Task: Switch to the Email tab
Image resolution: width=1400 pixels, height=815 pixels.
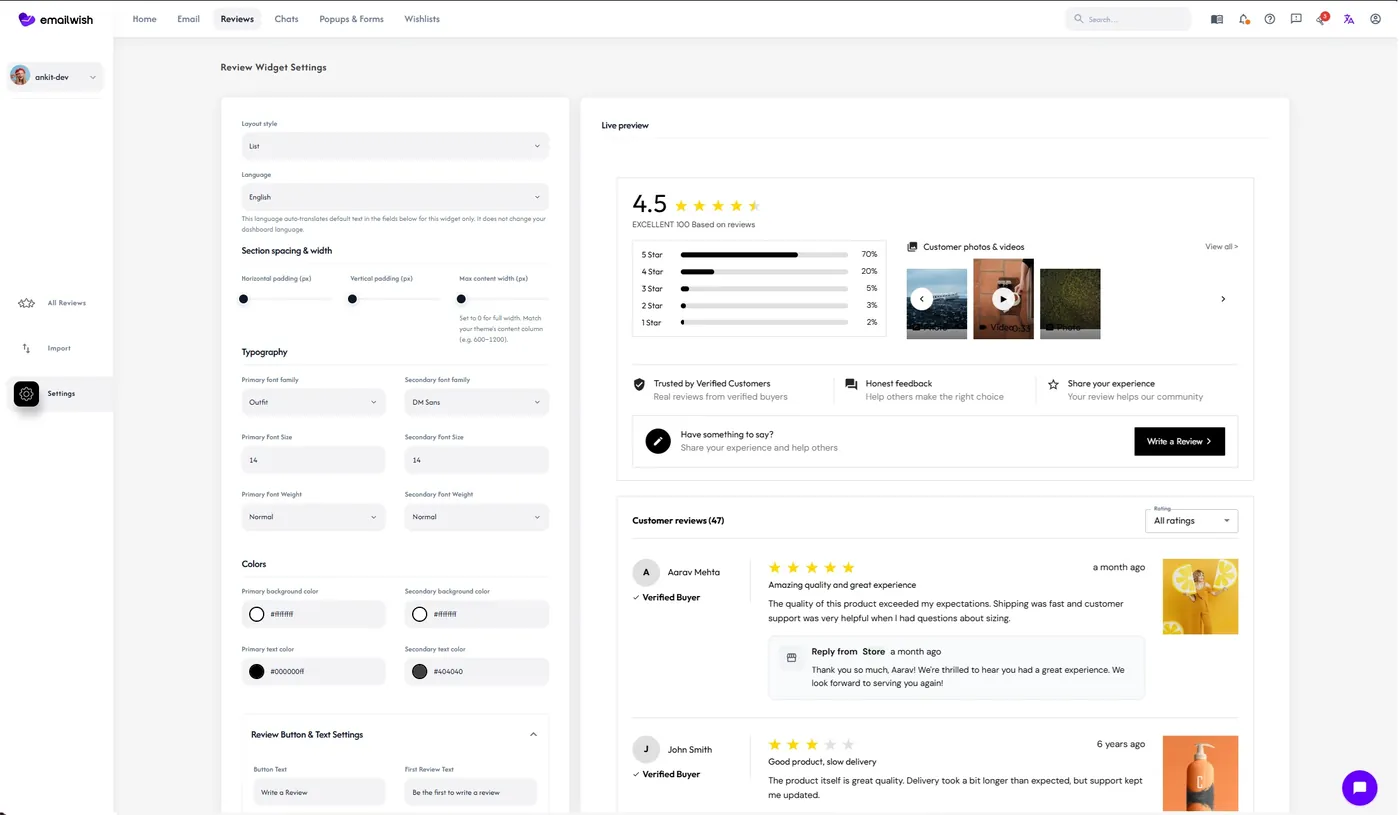Action: pyautogui.click(x=189, y=19)
